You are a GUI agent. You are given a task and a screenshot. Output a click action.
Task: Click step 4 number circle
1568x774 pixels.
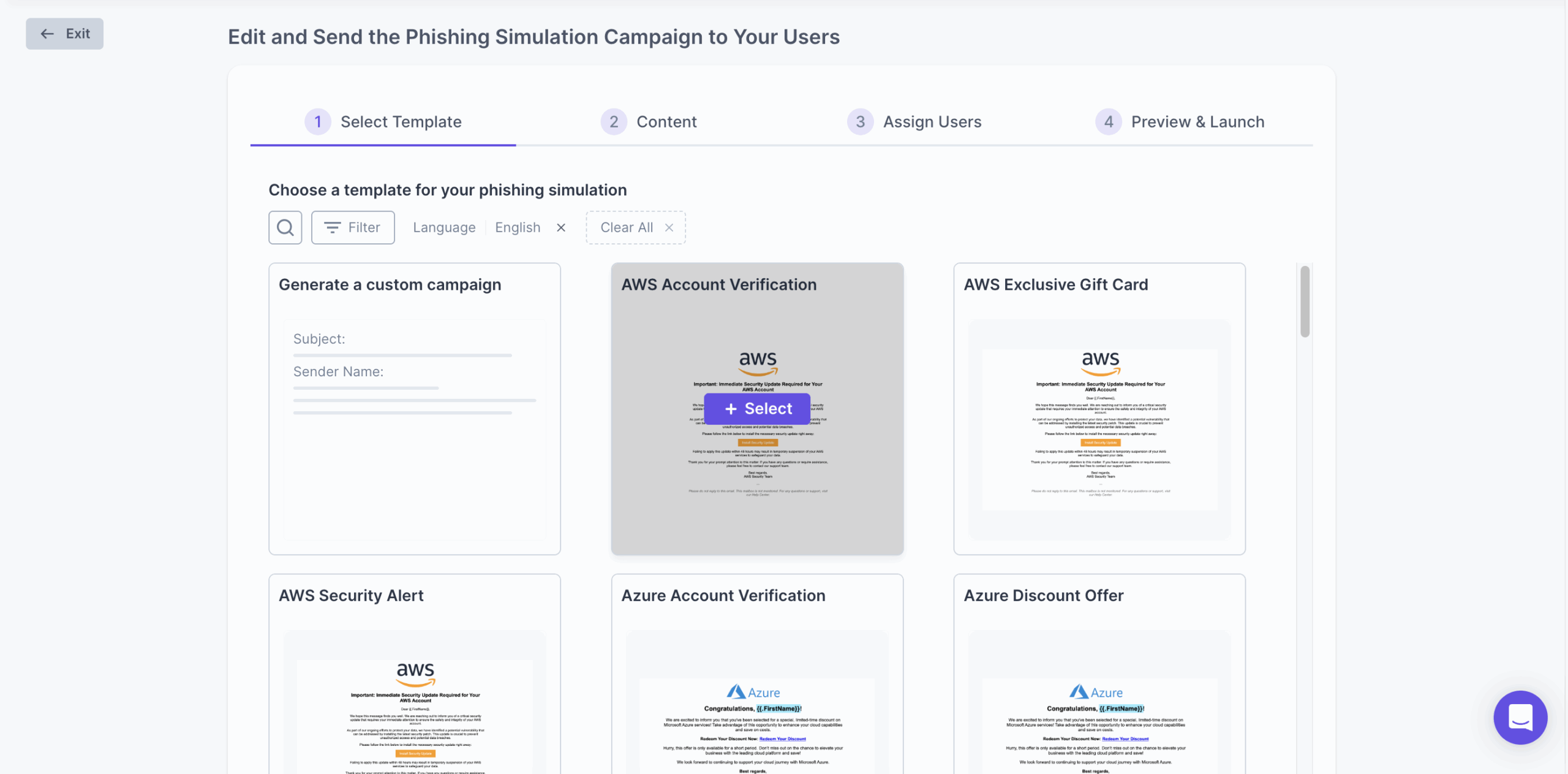click(1108, 122)
